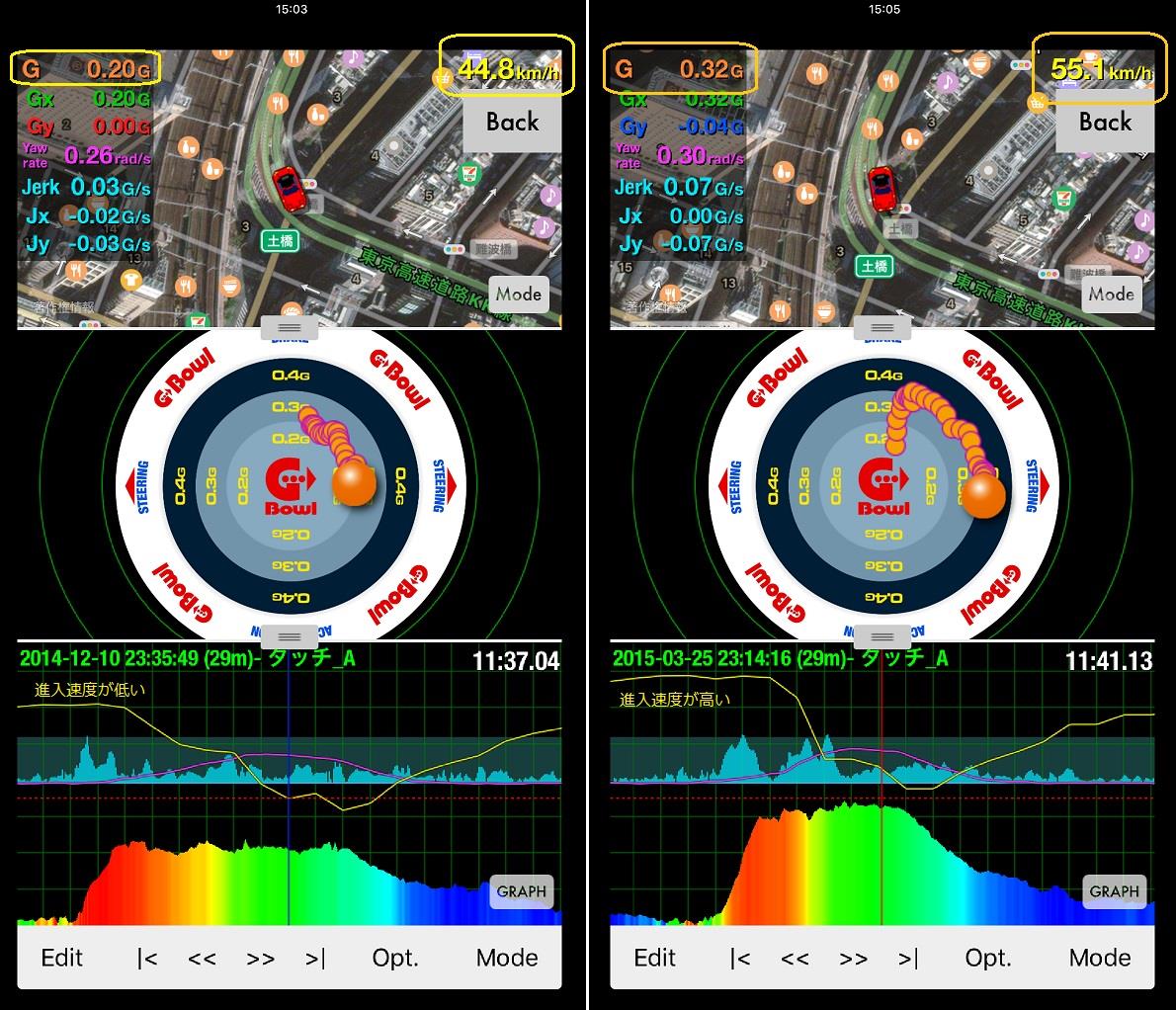This screenshot has width=1176, height=1010.
Task: Select Mode in the 15:05 bottom toolbar
Action: (x=1100, y=958)
